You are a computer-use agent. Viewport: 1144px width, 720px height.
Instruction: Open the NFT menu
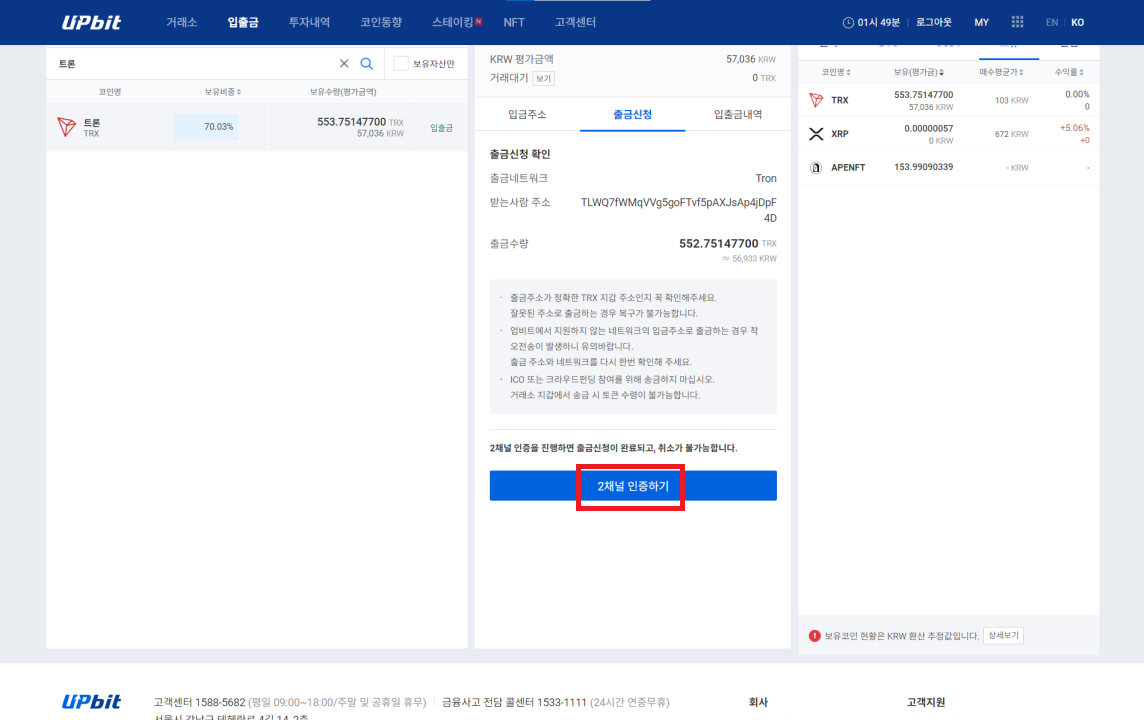(514, 23)
